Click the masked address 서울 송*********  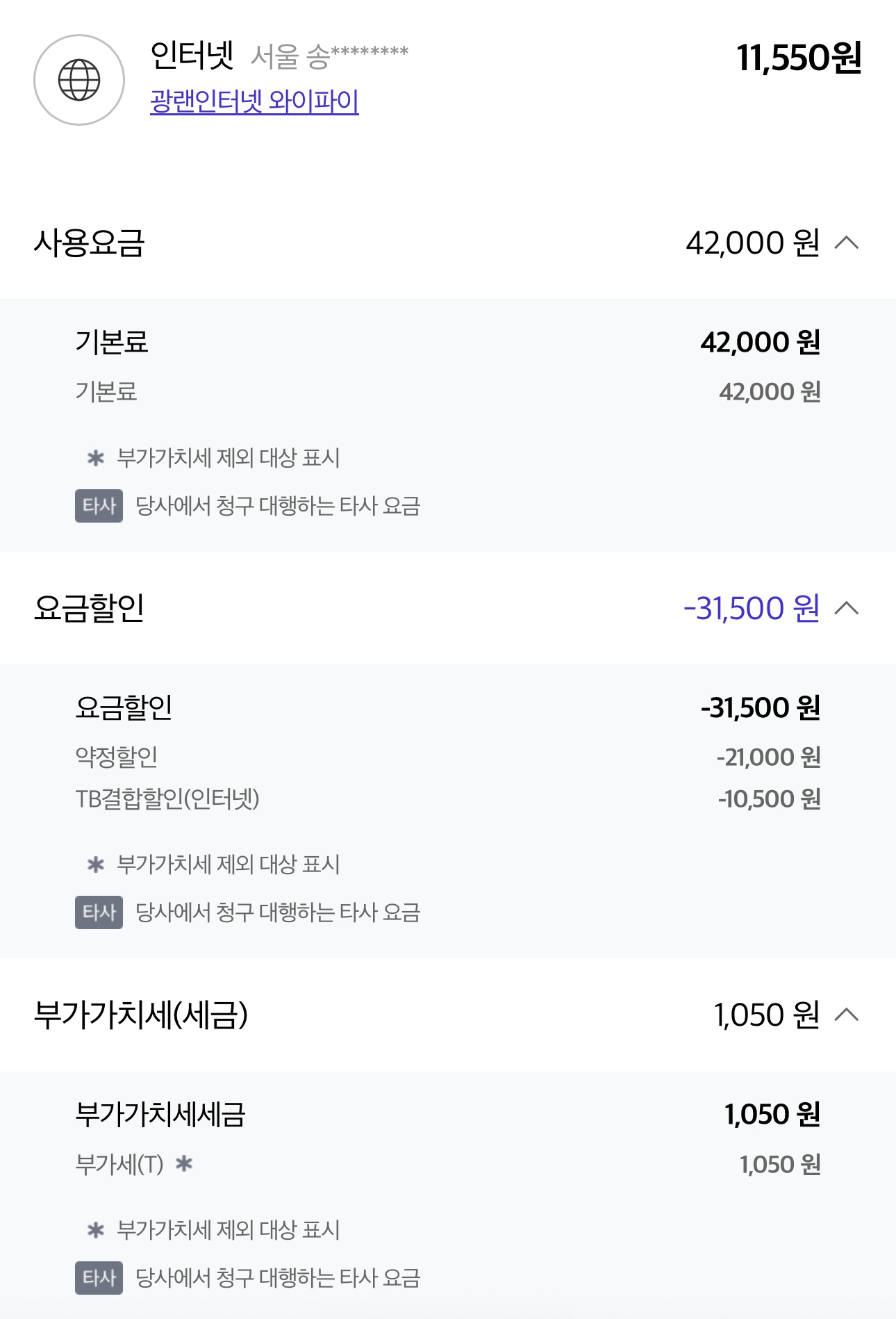329,56
